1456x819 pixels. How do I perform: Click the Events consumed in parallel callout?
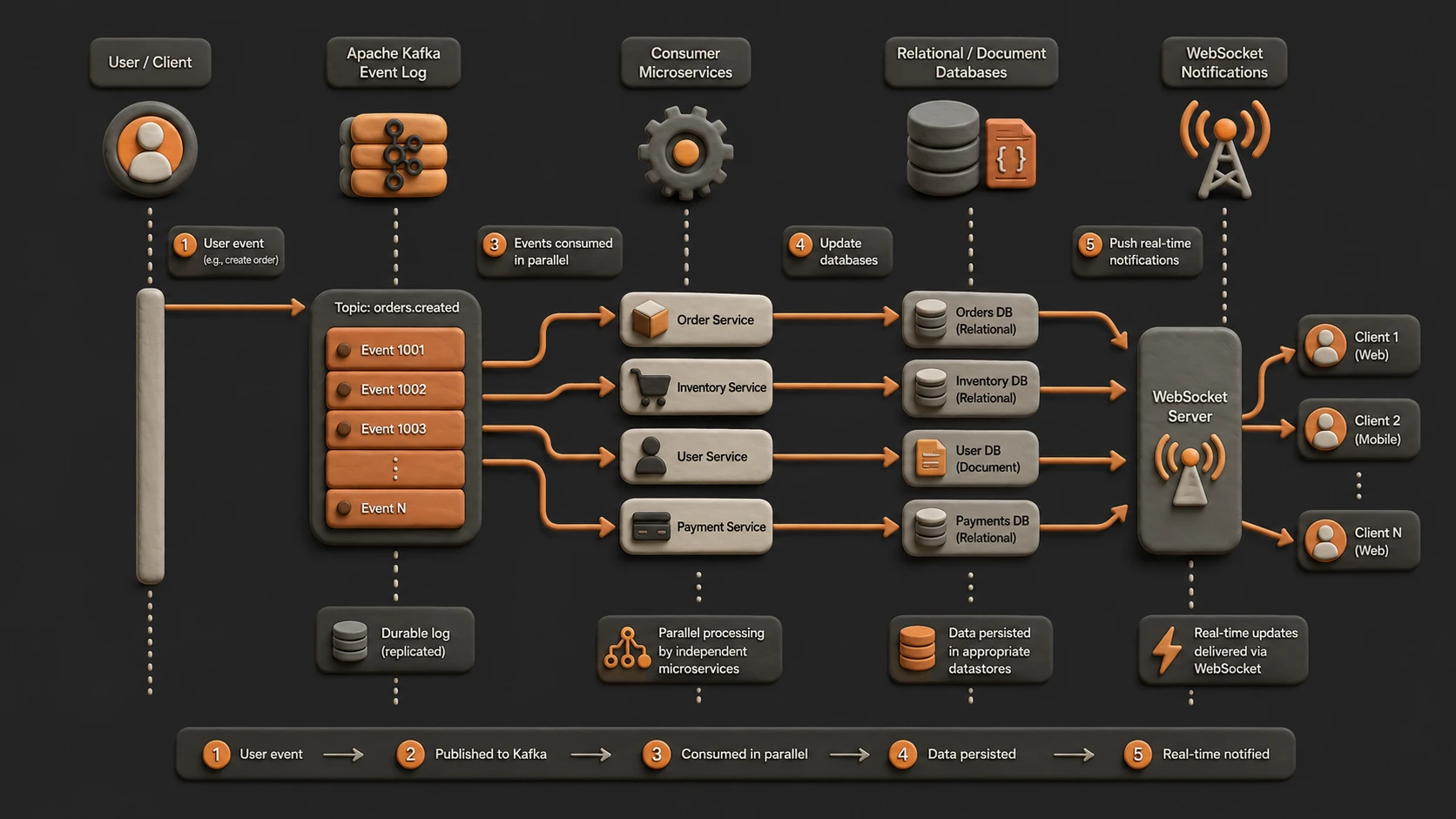(x=549, y=251)
